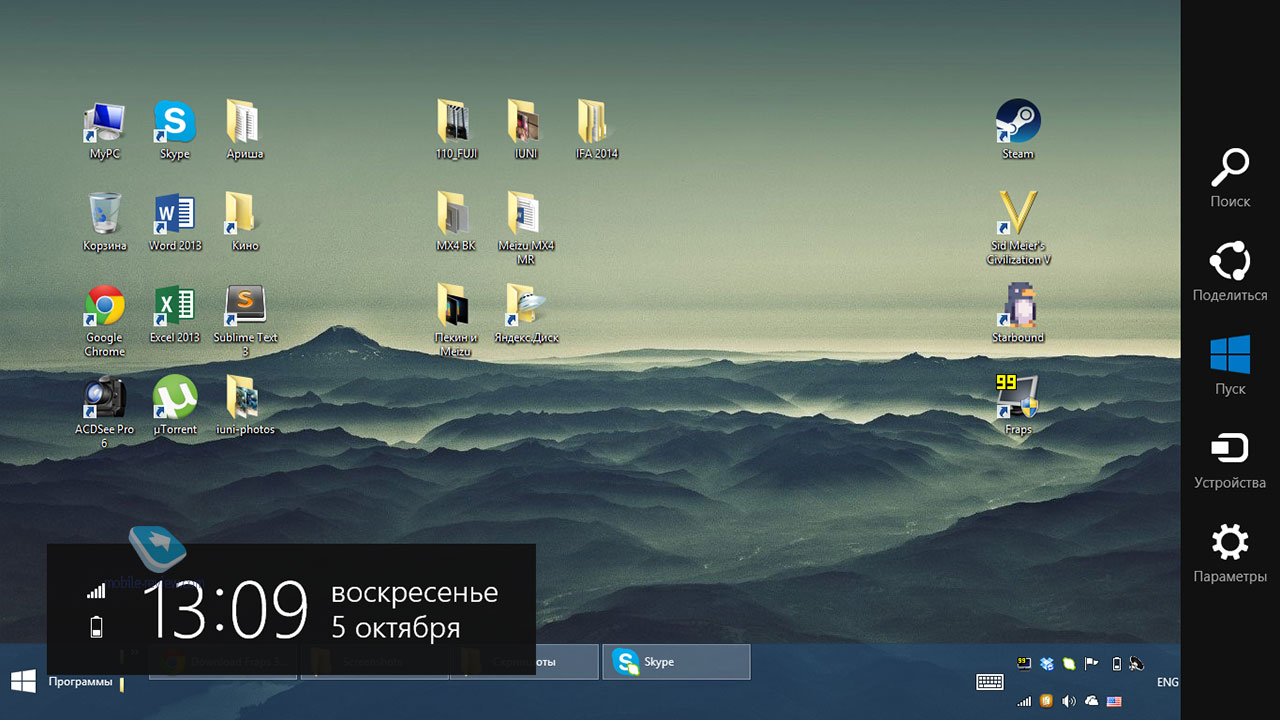Open the Поиск search charm

pos(1230,178)
